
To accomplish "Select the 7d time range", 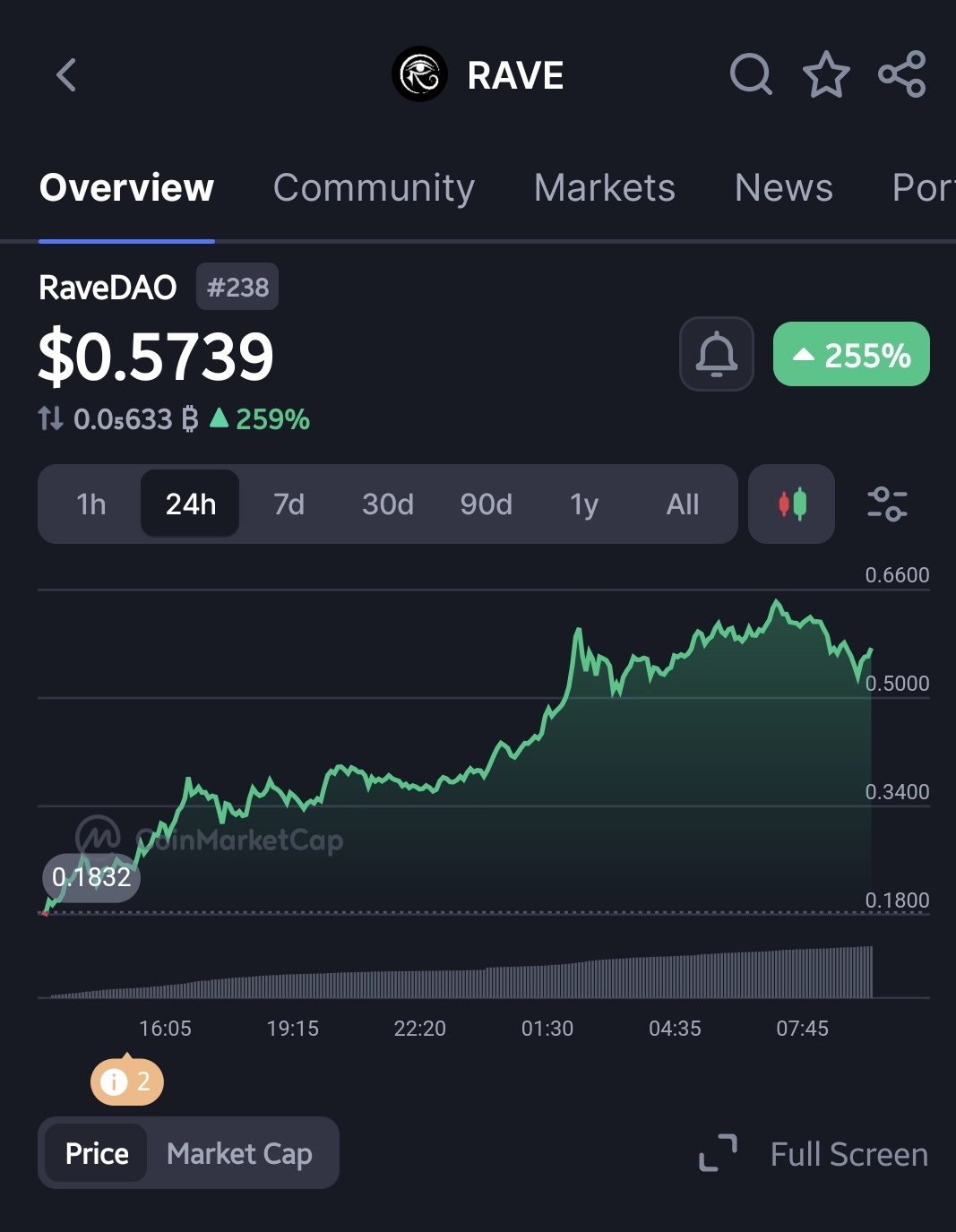I will (289, 504).
